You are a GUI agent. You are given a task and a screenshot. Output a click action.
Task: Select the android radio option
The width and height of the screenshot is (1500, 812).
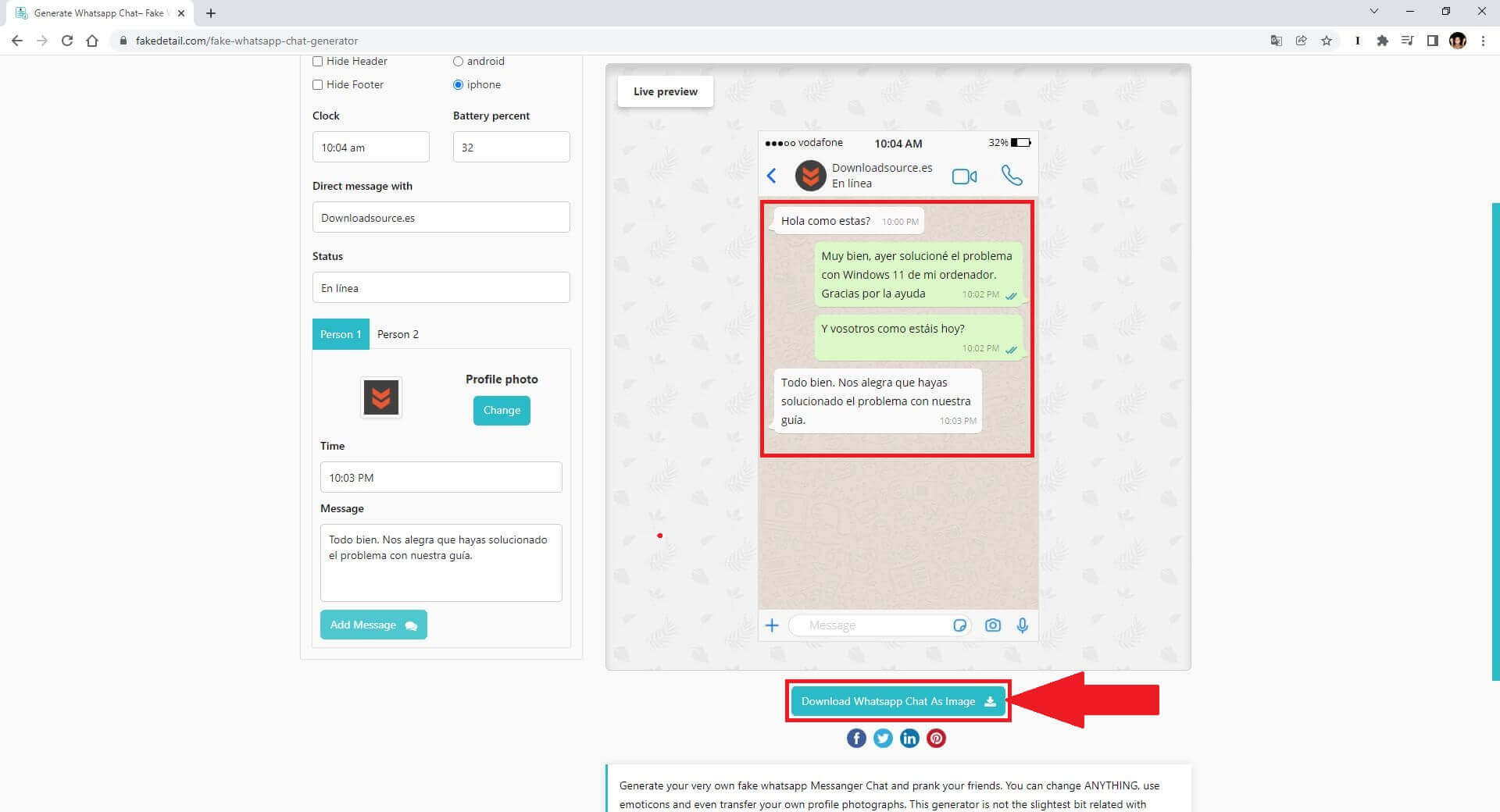tap(459, 61)
